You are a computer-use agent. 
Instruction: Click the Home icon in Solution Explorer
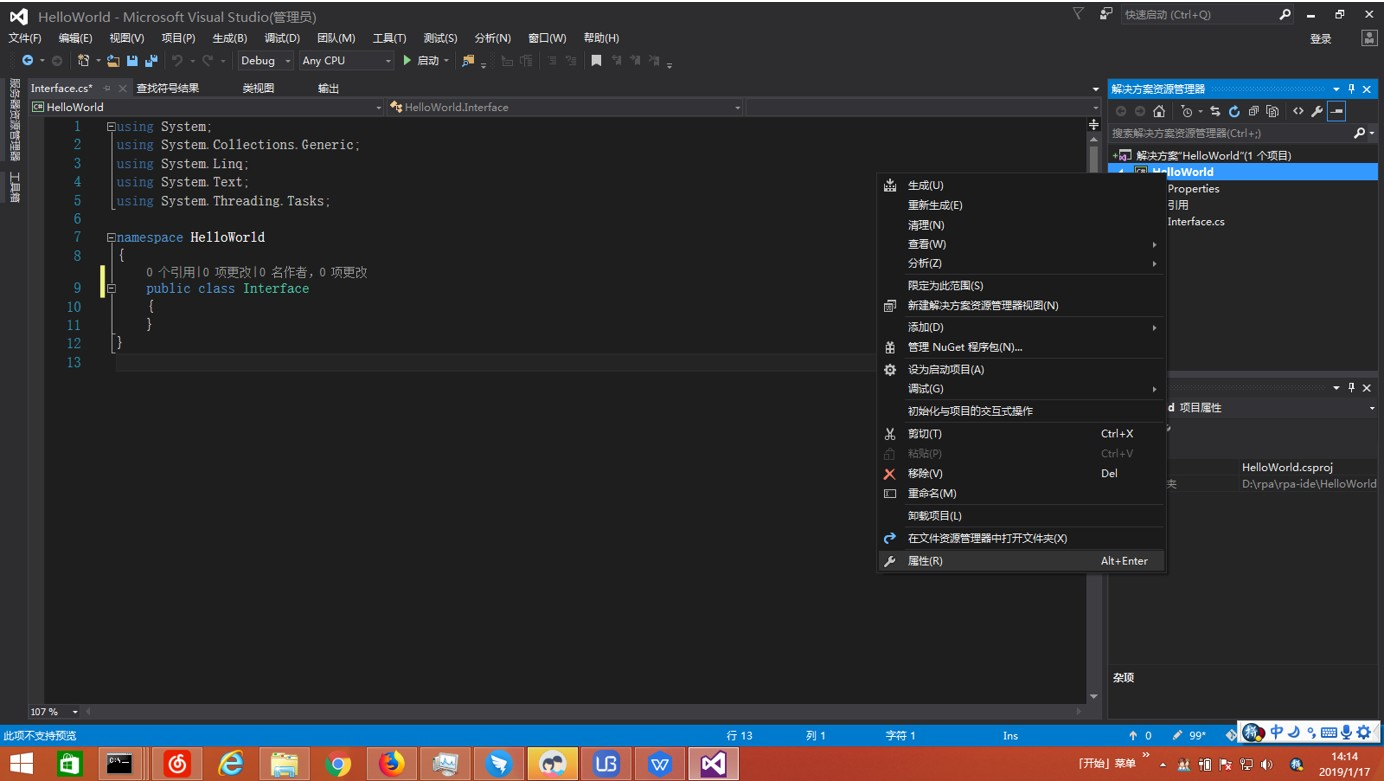pyautogui.click(x=1159, y=111)
